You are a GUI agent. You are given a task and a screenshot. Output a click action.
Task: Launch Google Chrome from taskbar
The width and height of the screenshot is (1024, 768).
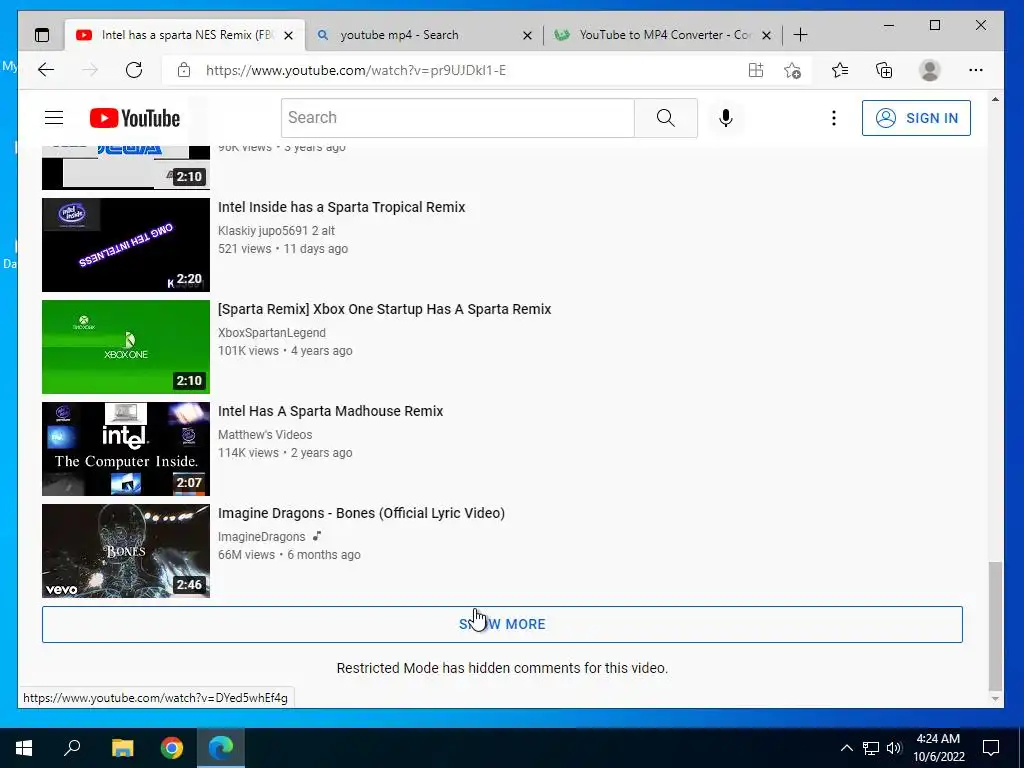(x=172, y=747)
